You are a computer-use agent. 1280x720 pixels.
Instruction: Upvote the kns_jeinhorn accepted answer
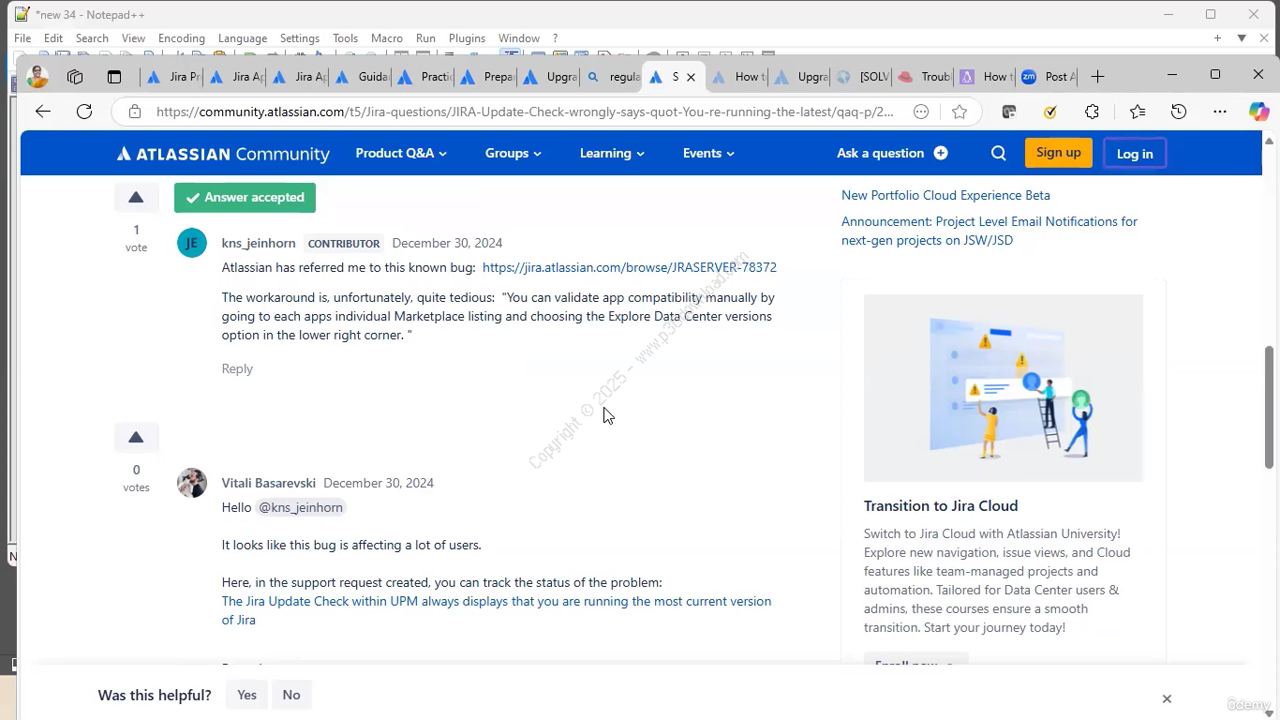point(136,197)
